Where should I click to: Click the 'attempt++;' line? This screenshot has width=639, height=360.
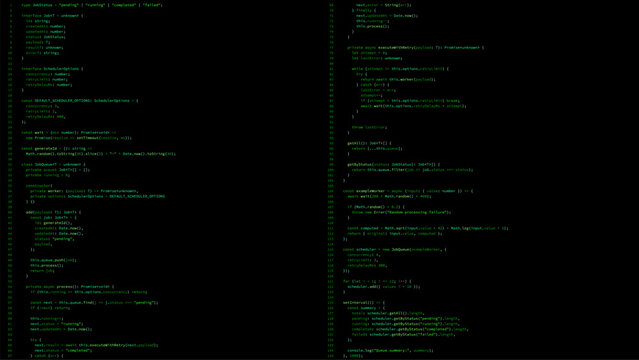point(372,95)
